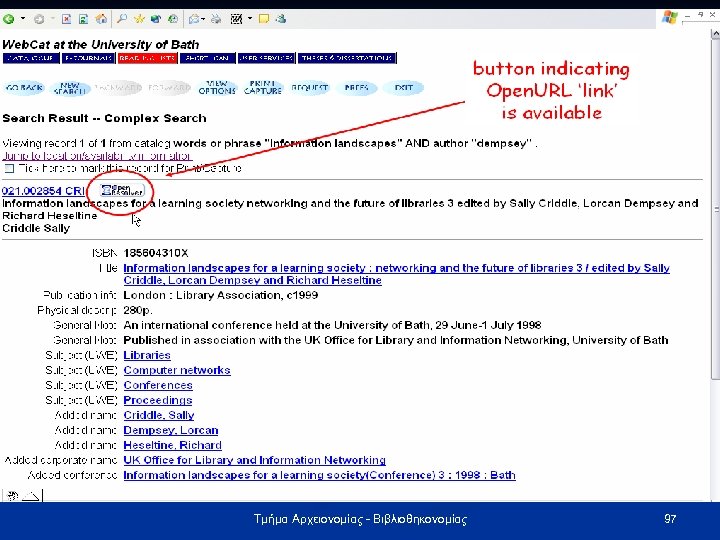Click the ISBN value 185604310X

click(x=156, y=253)
